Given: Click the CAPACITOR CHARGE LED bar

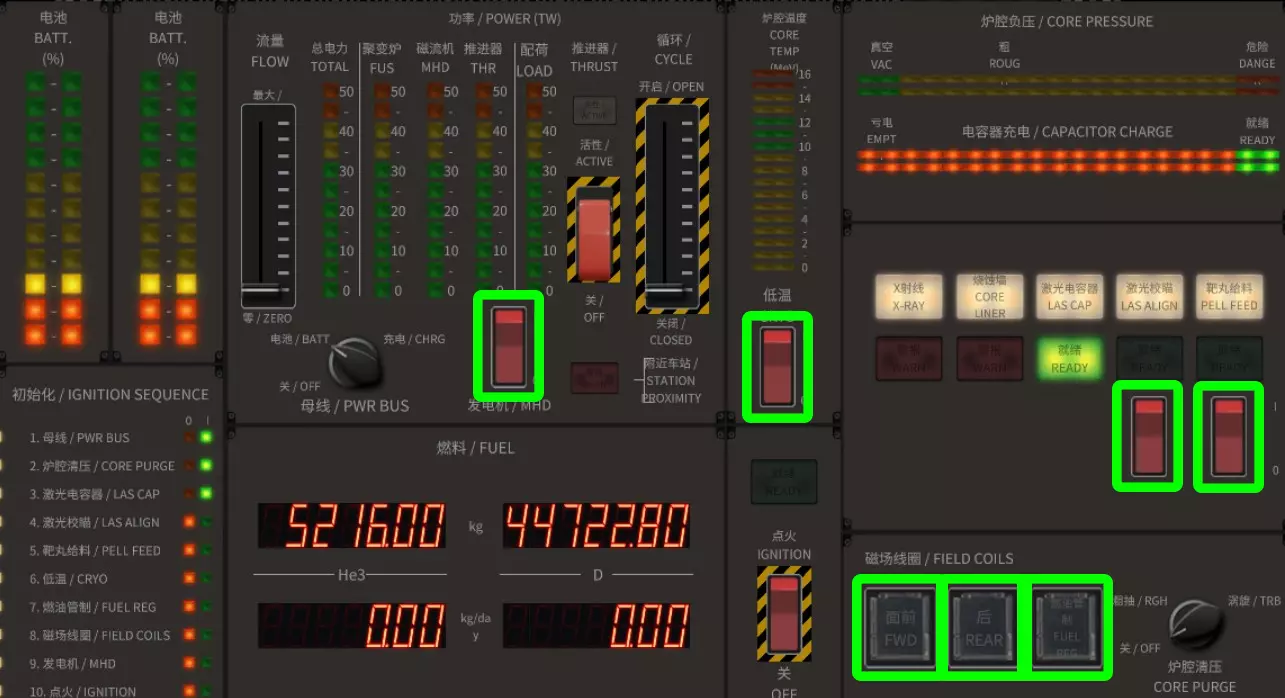Looking at the screenshot, I should 1067,162.
